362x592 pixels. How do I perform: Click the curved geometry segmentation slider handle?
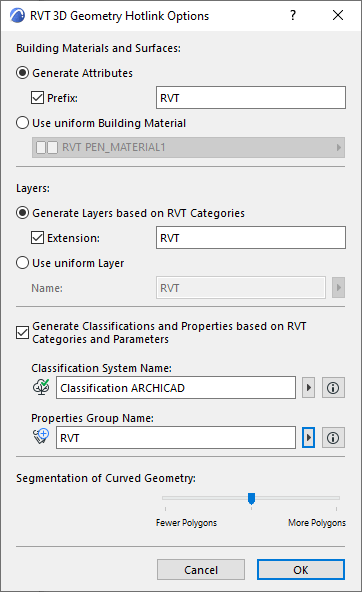pyautogui.click(x=251, y=498)
